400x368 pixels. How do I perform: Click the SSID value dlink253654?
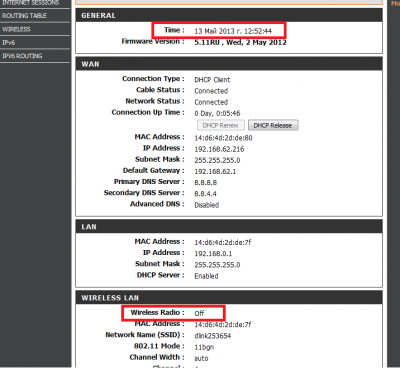[213, 336]
